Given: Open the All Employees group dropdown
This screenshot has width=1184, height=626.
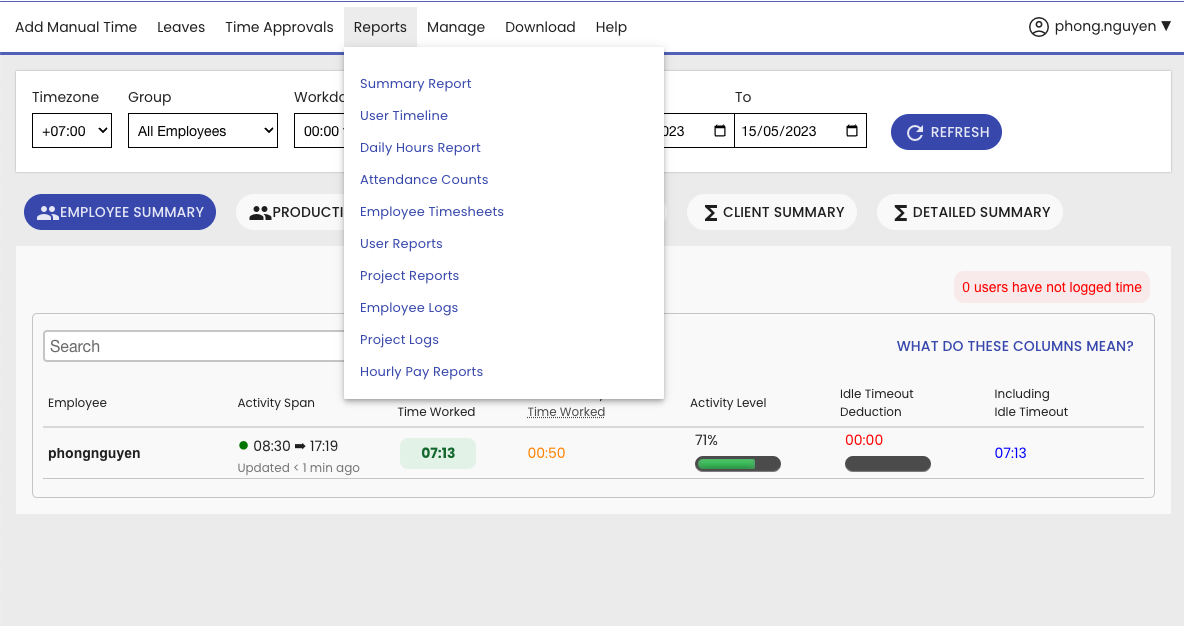Looking at the screenshot, I should pos(202,131).
